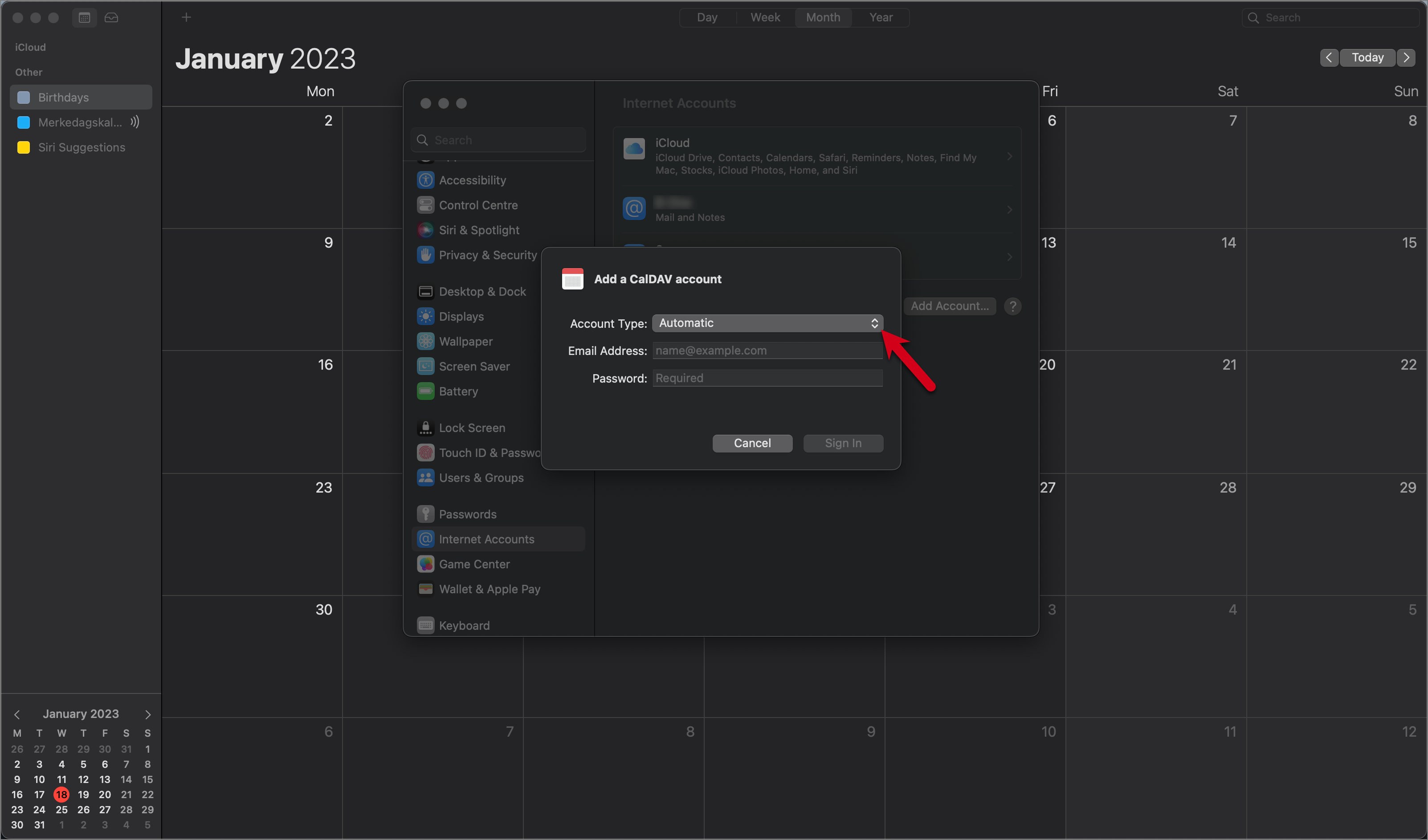
Task: Switch to Year view
Action: click(881, 17)
